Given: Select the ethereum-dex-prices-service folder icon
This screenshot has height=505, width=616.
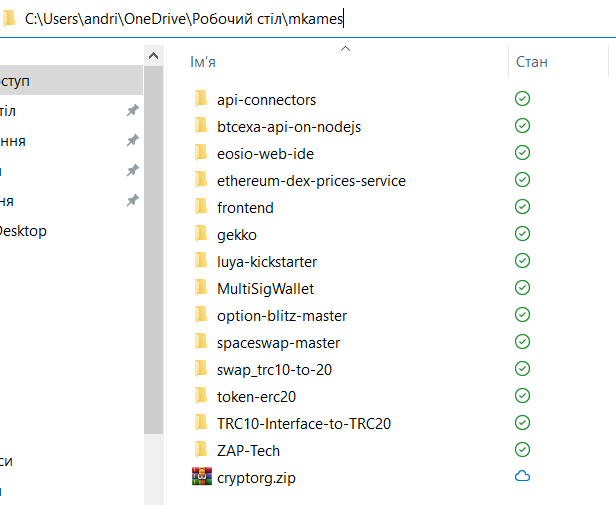Looking at the screenshot, I should coord(201,180).
